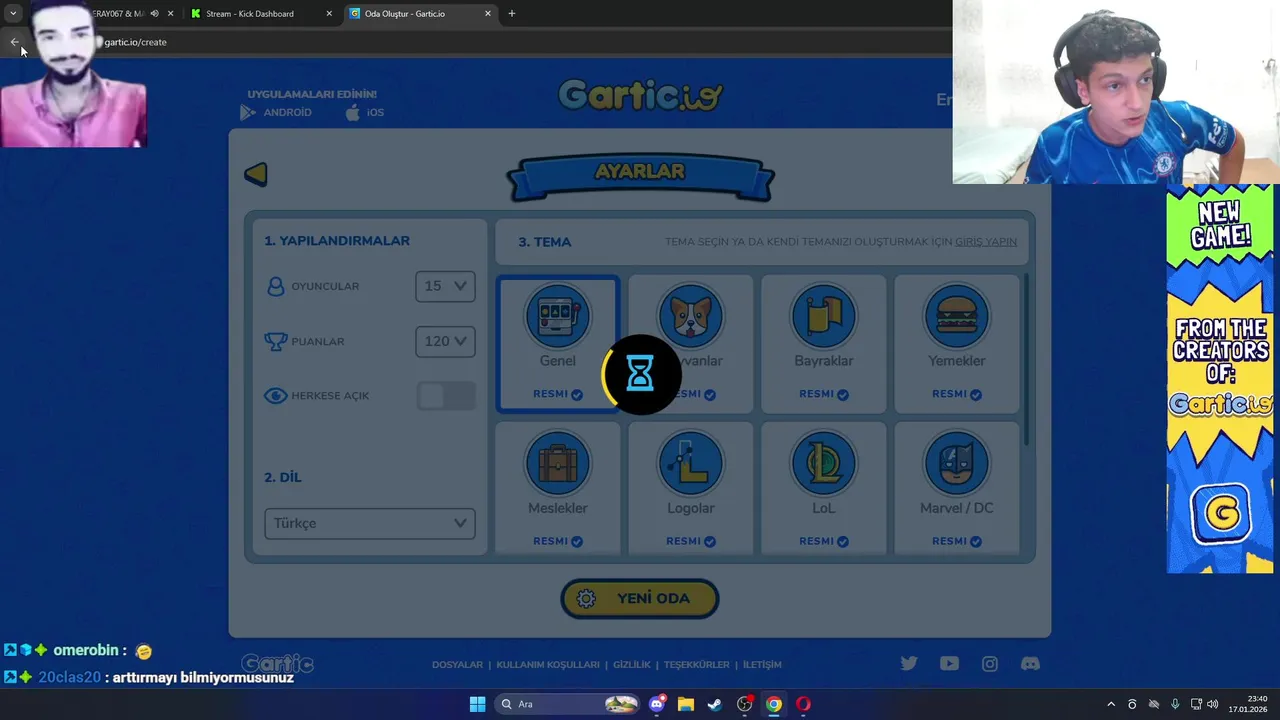Screen dimensions: 1280x720
Task: Click the New Game advertisement banner
Action: pos(1220,379)
